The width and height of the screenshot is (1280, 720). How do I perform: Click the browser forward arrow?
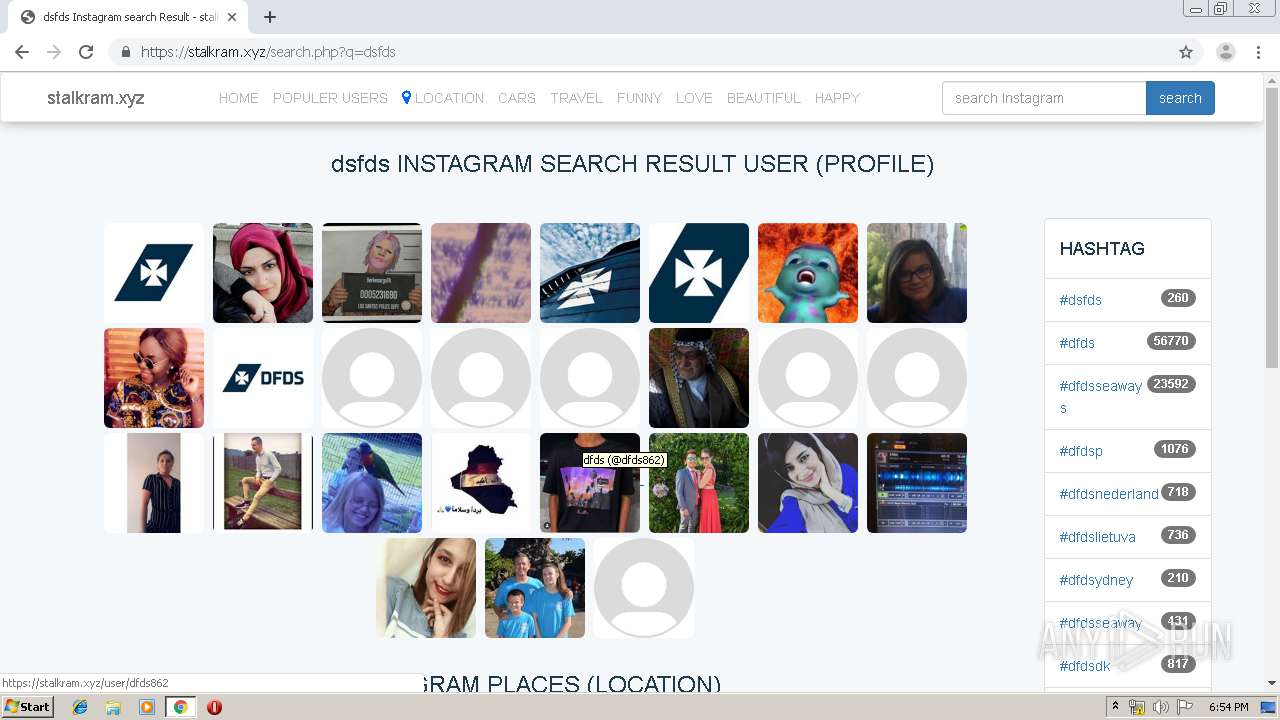tap(54, 52)
